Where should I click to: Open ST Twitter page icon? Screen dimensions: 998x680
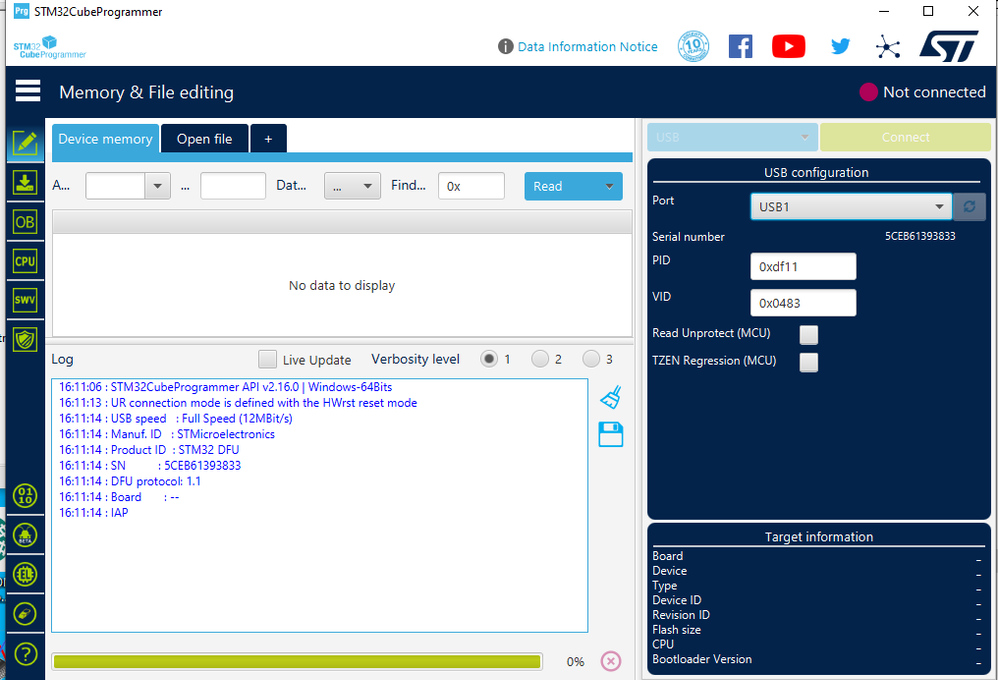pos(840,46)
